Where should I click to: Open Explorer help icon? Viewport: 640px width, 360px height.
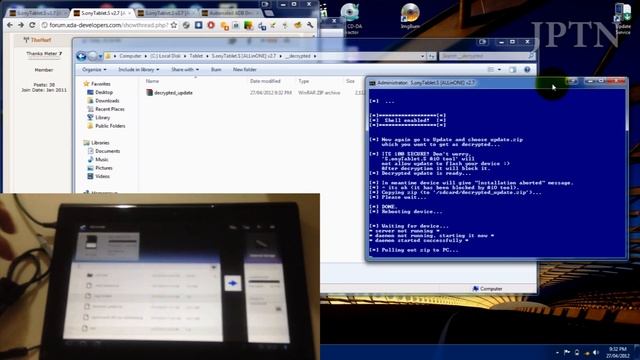pos(527,70)
